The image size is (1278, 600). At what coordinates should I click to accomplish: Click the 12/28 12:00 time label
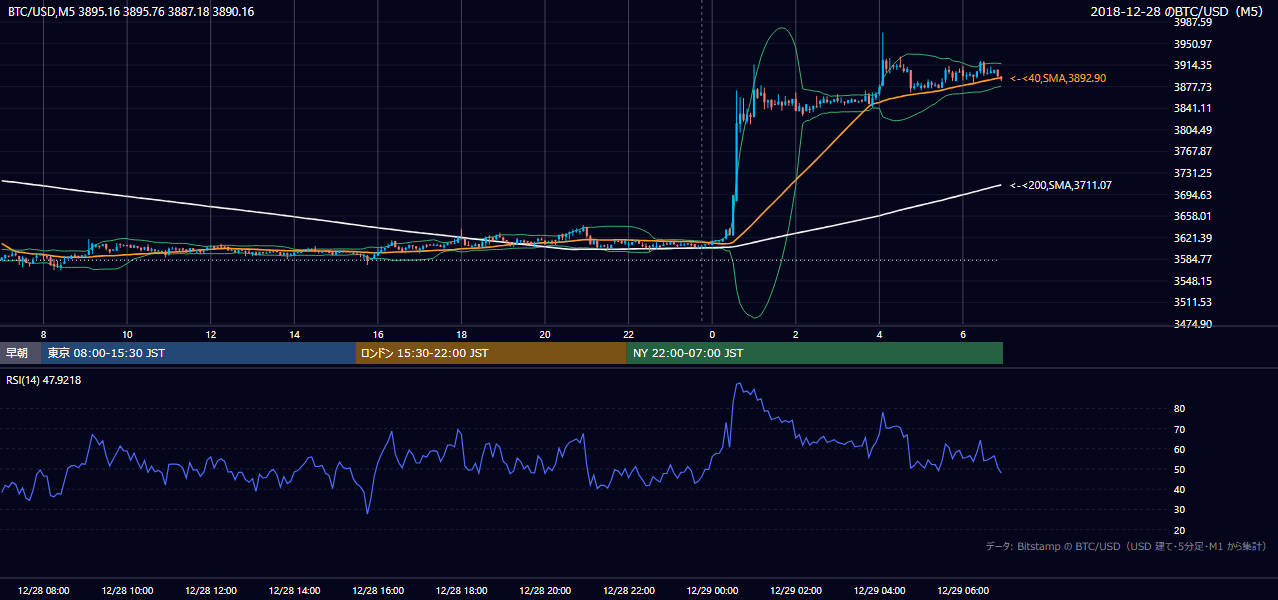pyautogui.click(x=211, y=591)
